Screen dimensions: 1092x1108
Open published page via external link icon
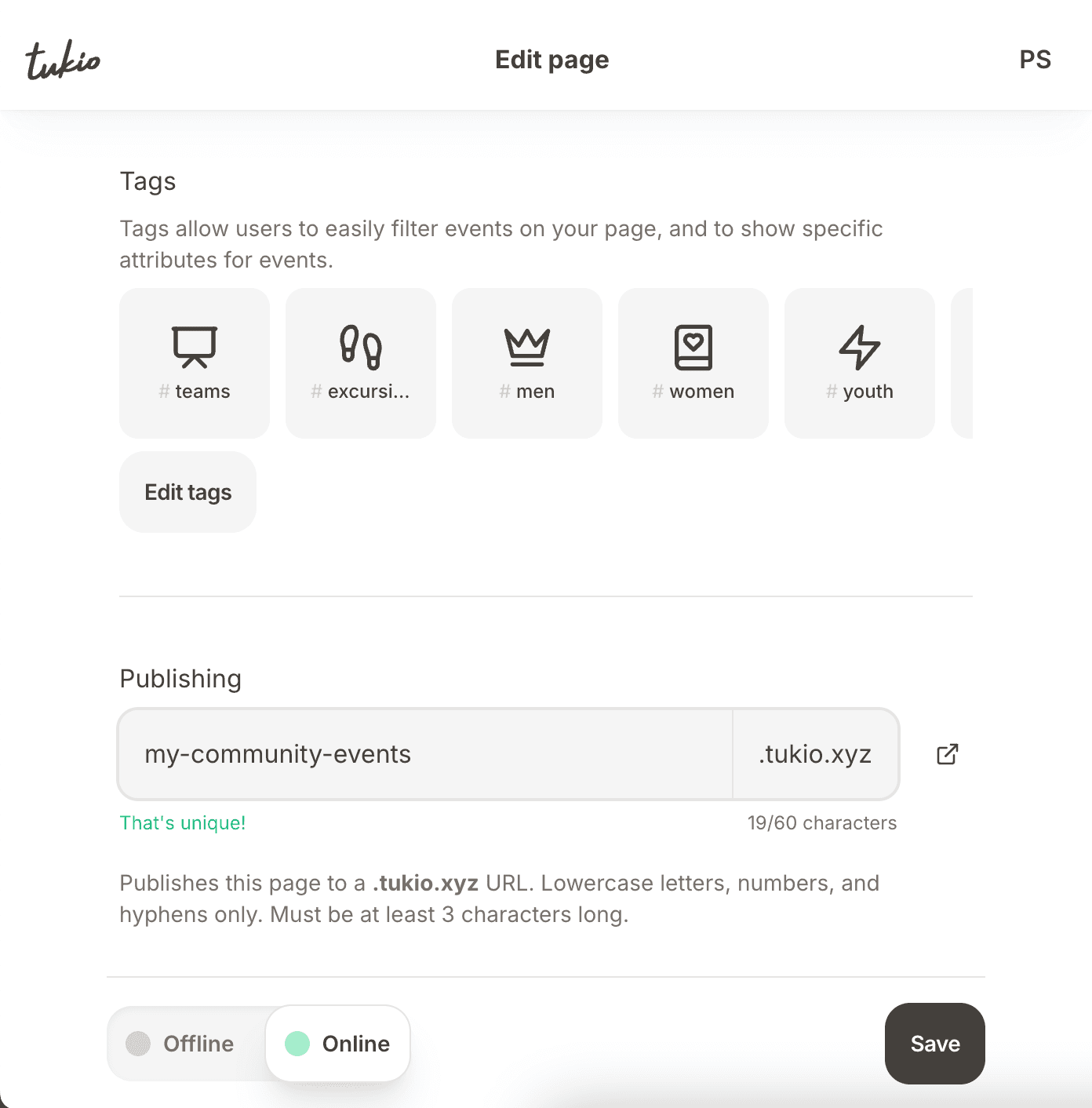click(948, 754)
